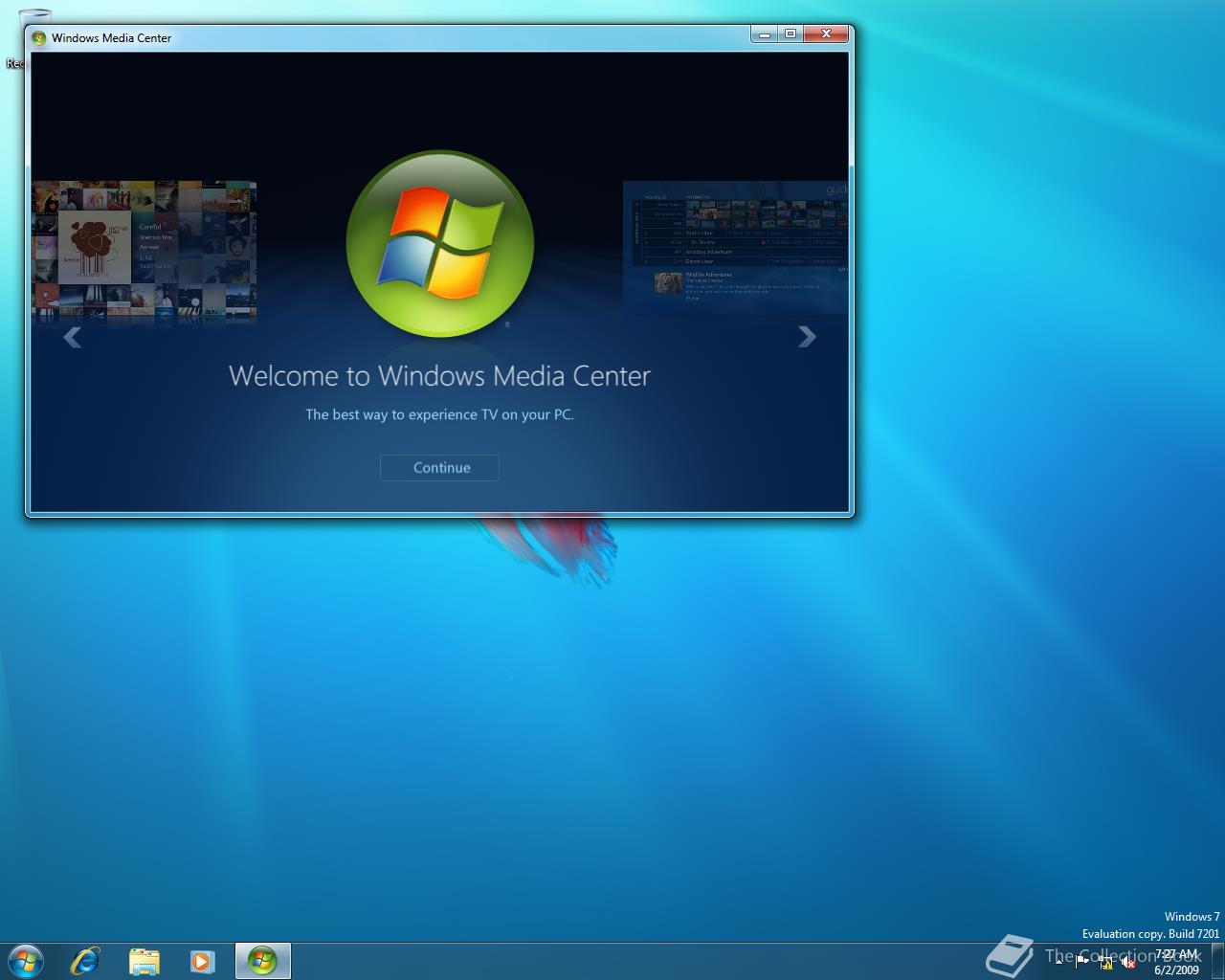The width and height of the screenshot is (1225, 980).
Task: Click the Show desktop button strip
Action: tap(1217, 962)
